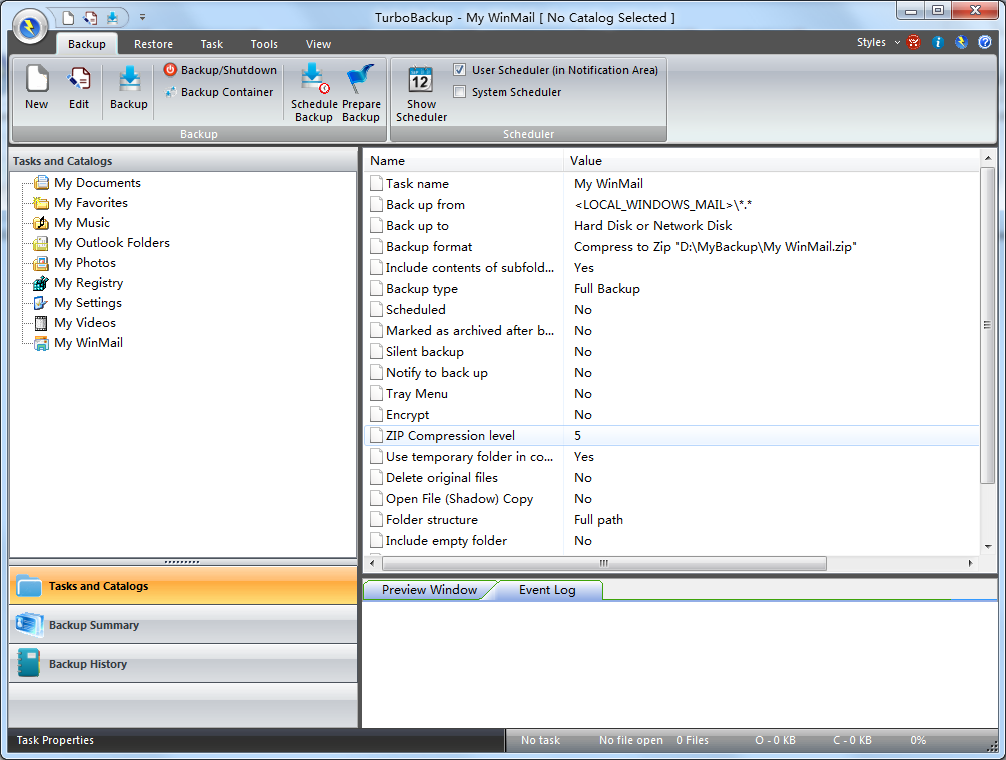
Task: Click Backup download icon in quick access toolbar
Action: 112,17
